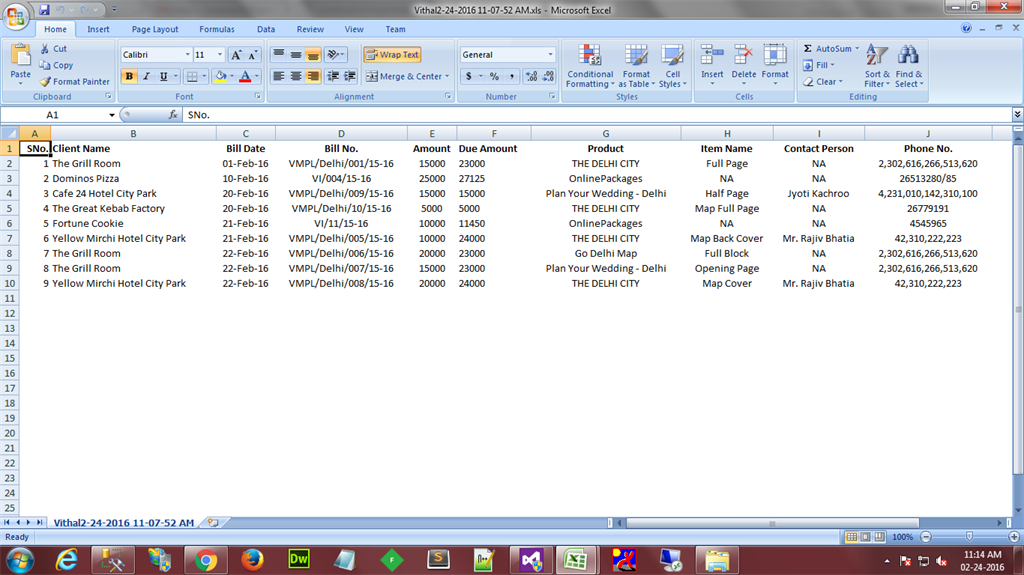Image resolution: width=1024 pixels, height=575 pixels.
Task: Decrease font size with Shrink Font
Action: pos(253,55)
